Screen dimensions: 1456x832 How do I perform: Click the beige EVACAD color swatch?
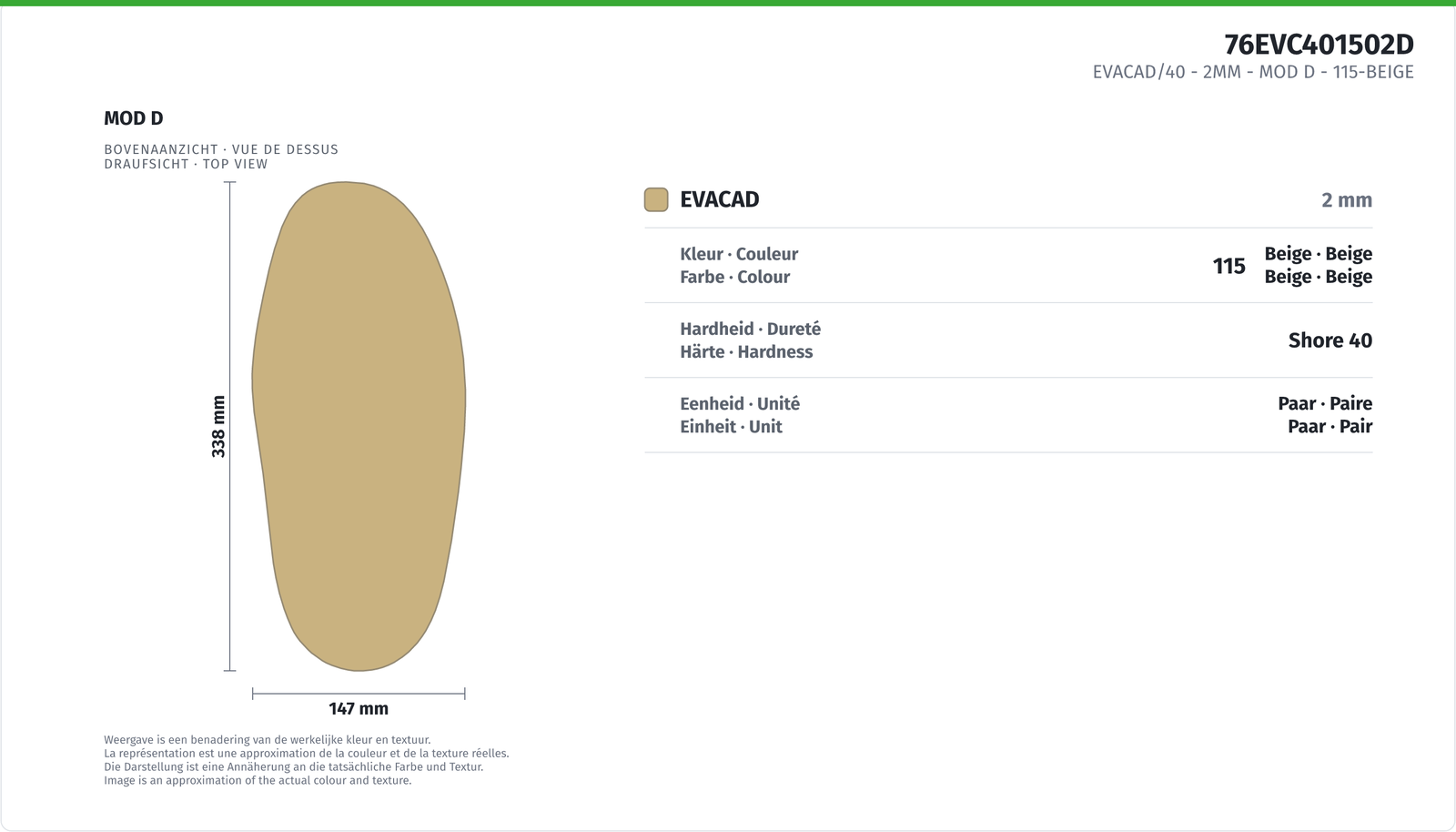coord(656,199)
